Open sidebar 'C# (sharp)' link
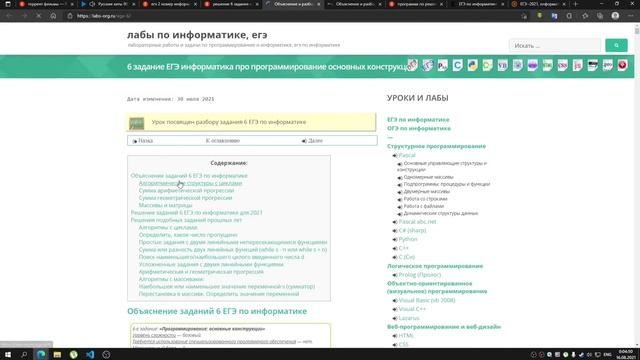The width and height of the screenshot is (640, 360). coord(412,231)
